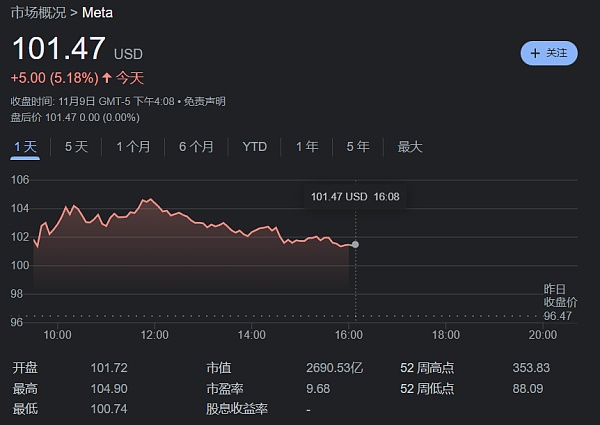Click the 52 周高点 statistic label
This screenshot has width=600, height=425.
pos(427,368)
